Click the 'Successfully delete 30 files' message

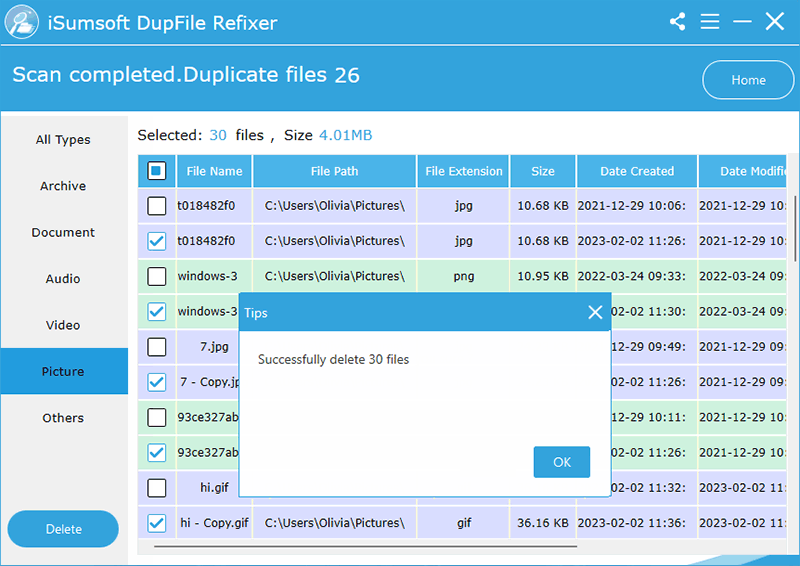333,359
